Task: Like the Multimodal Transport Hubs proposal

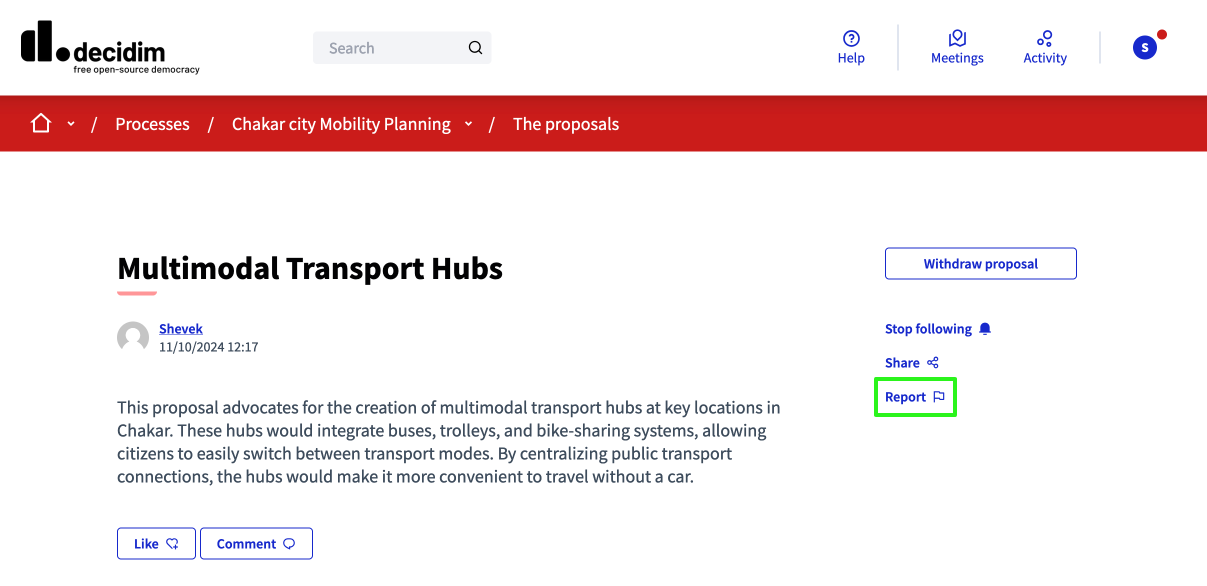Action: click(156, 544)
